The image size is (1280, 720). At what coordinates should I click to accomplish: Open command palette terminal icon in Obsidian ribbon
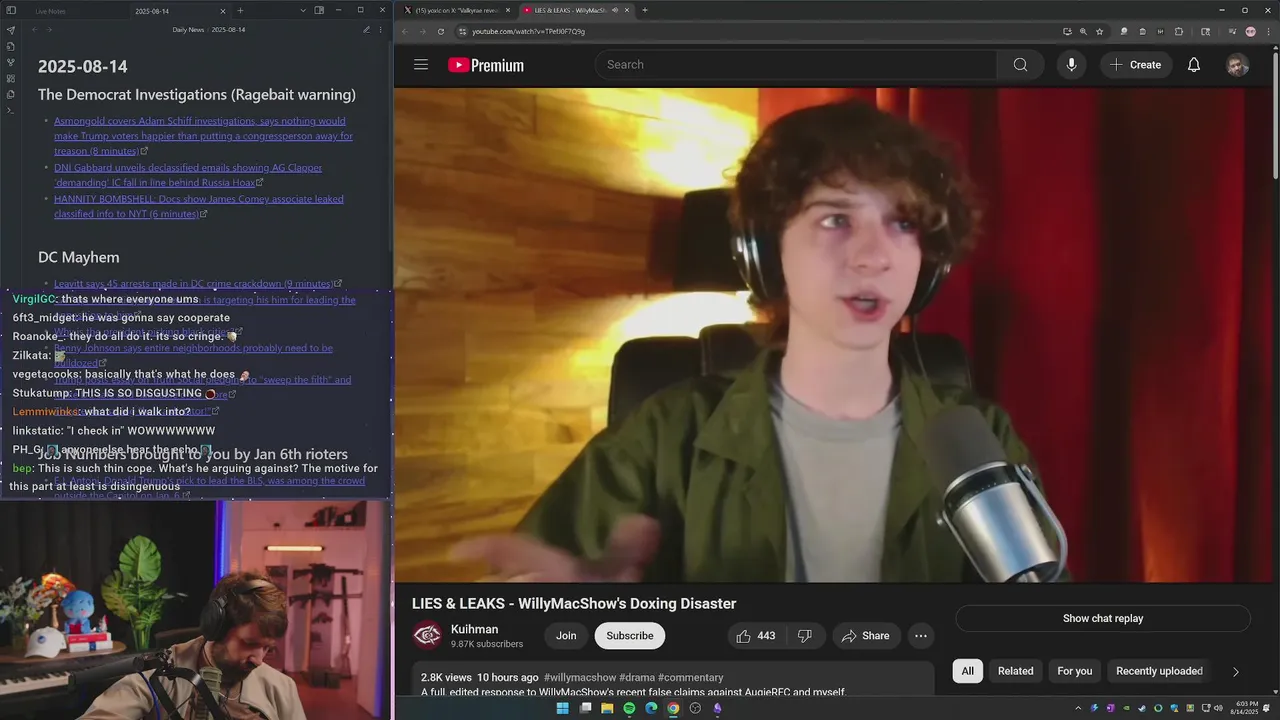11,110
